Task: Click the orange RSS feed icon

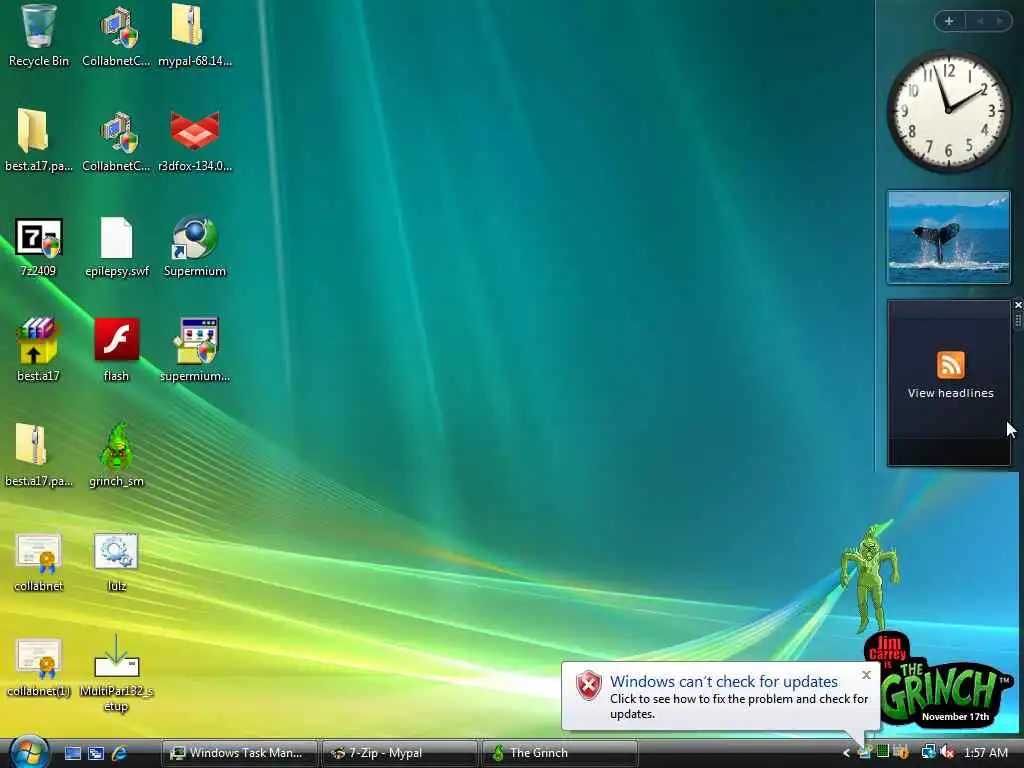Action: [950, 364]
